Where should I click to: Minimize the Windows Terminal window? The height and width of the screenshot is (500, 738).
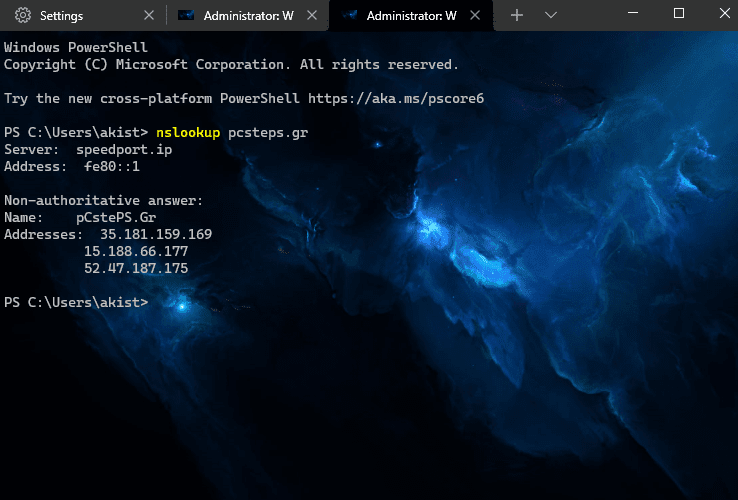point(633,13)
